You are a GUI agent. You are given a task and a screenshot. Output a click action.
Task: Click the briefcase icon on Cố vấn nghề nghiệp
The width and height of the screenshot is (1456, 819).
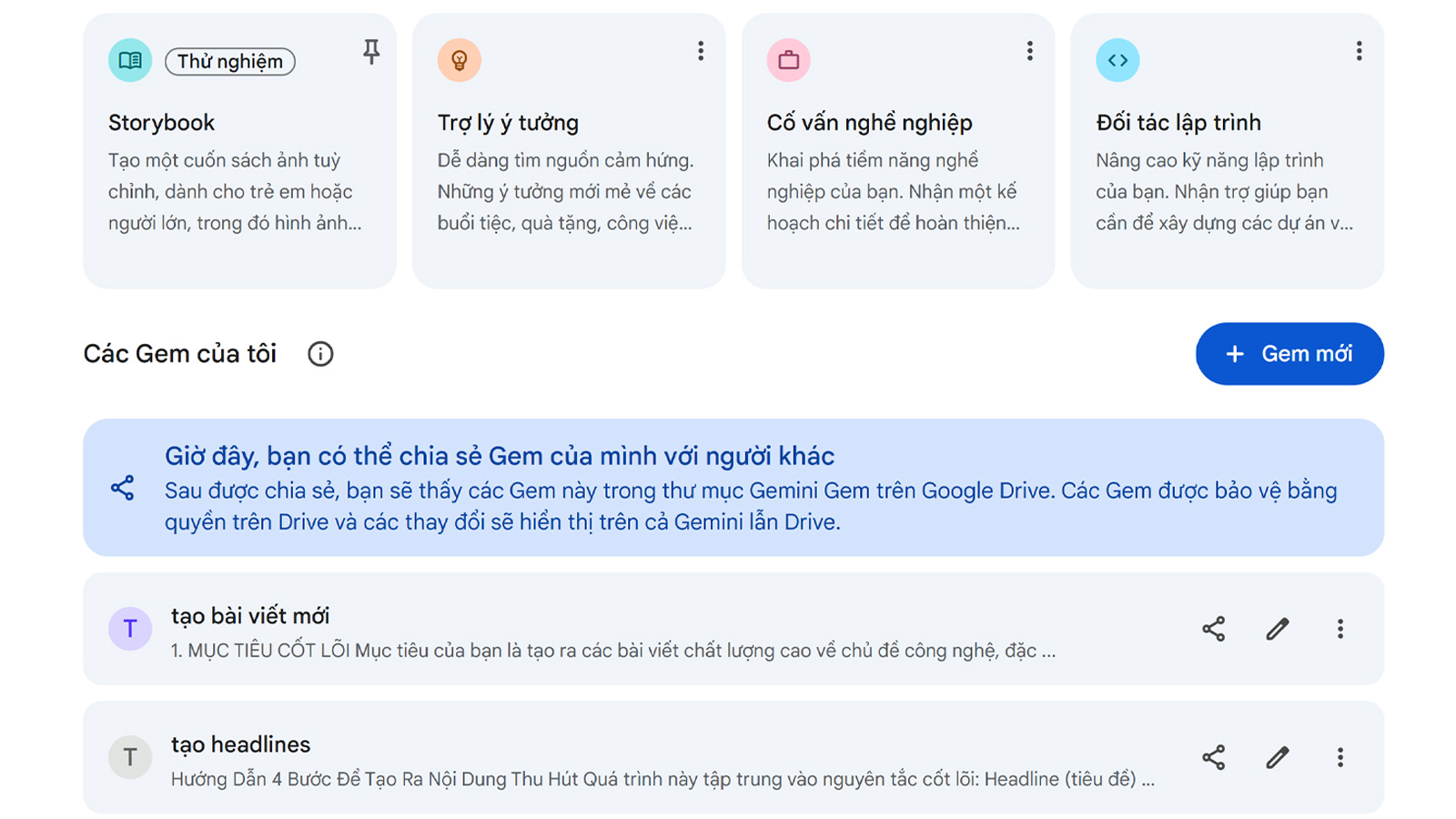[789, 60]
